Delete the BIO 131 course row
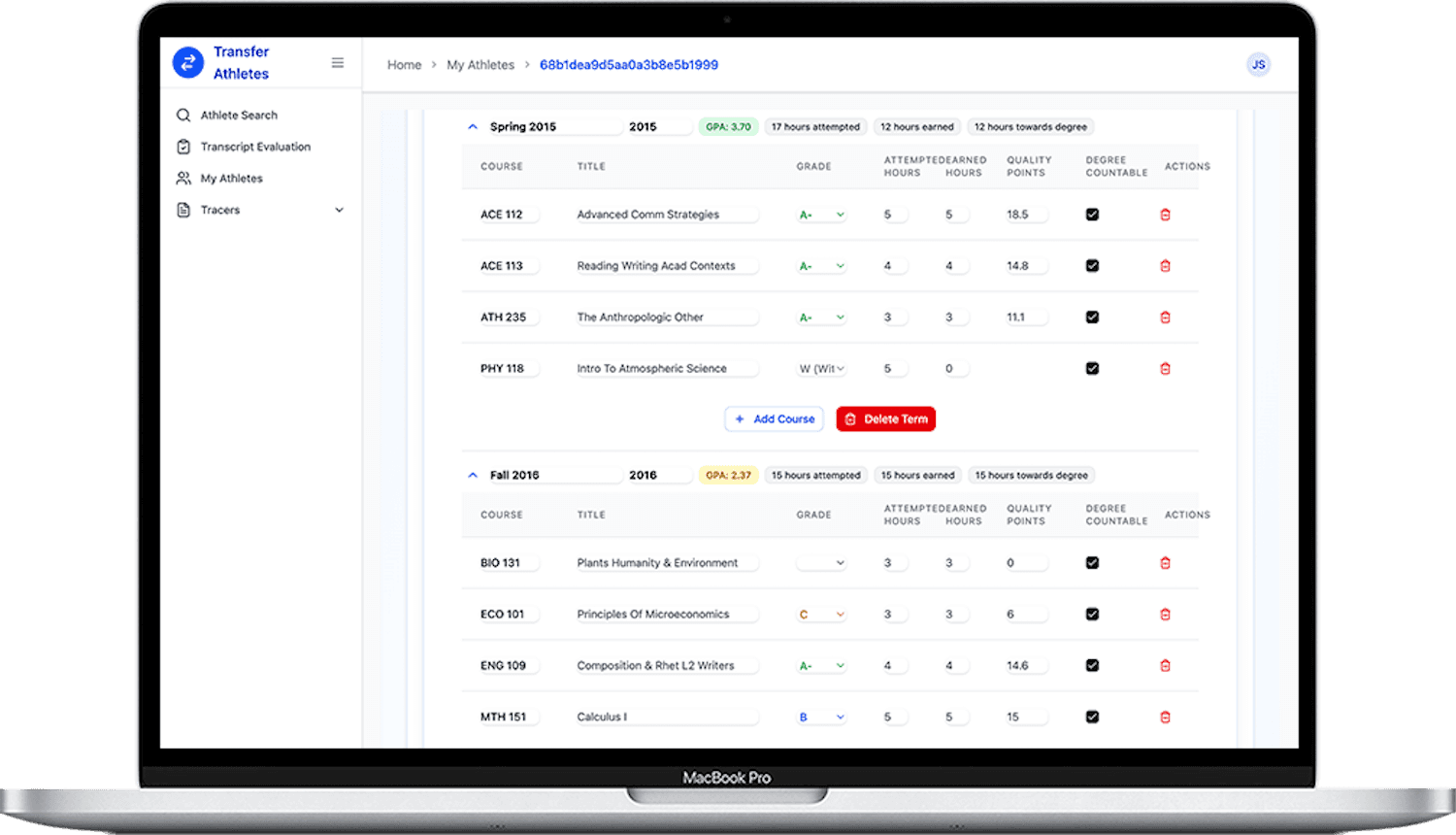The image size is (1456, 835). tap(1165, 563)
